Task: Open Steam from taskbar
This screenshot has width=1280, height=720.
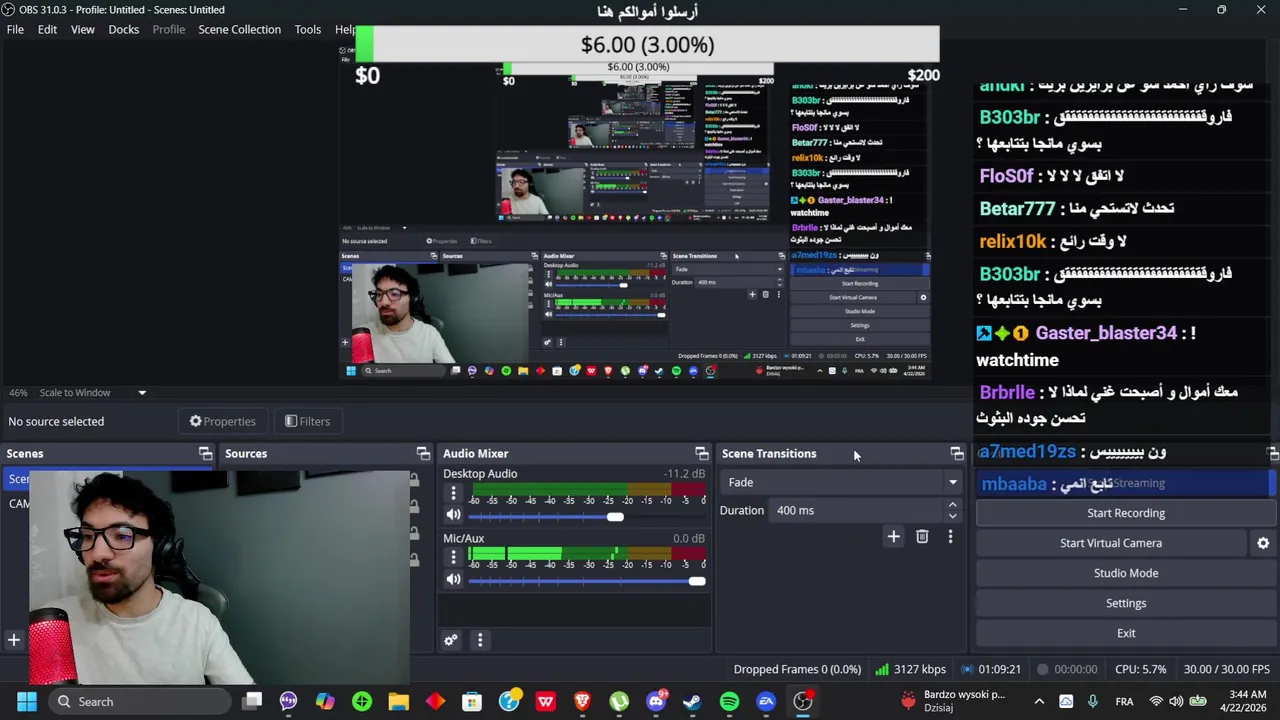Action: pos(692,701)
